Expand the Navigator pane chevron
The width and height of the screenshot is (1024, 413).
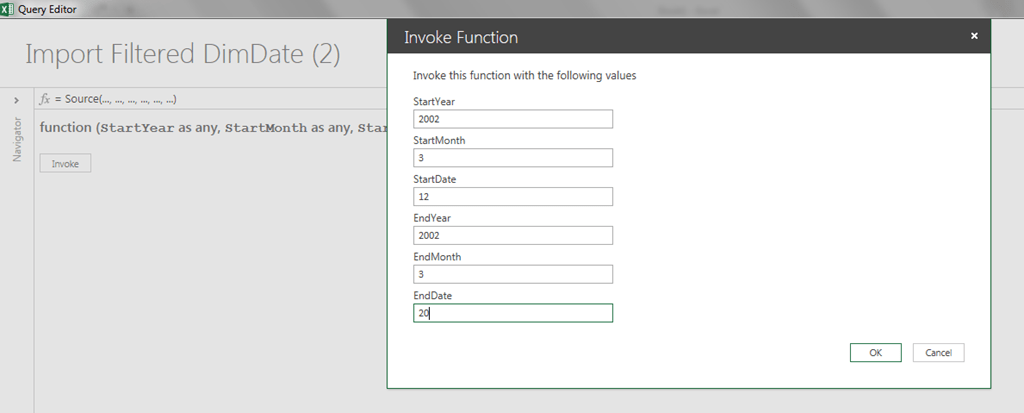16,100
